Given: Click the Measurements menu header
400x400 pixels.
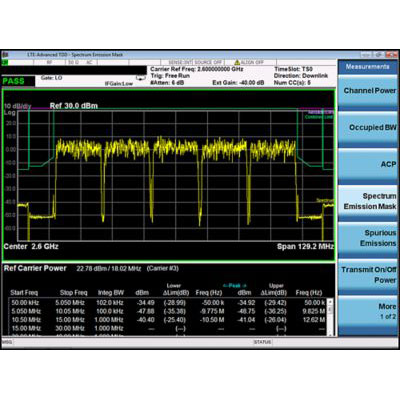Looking at the screenshot, I should tap(368, 67).
